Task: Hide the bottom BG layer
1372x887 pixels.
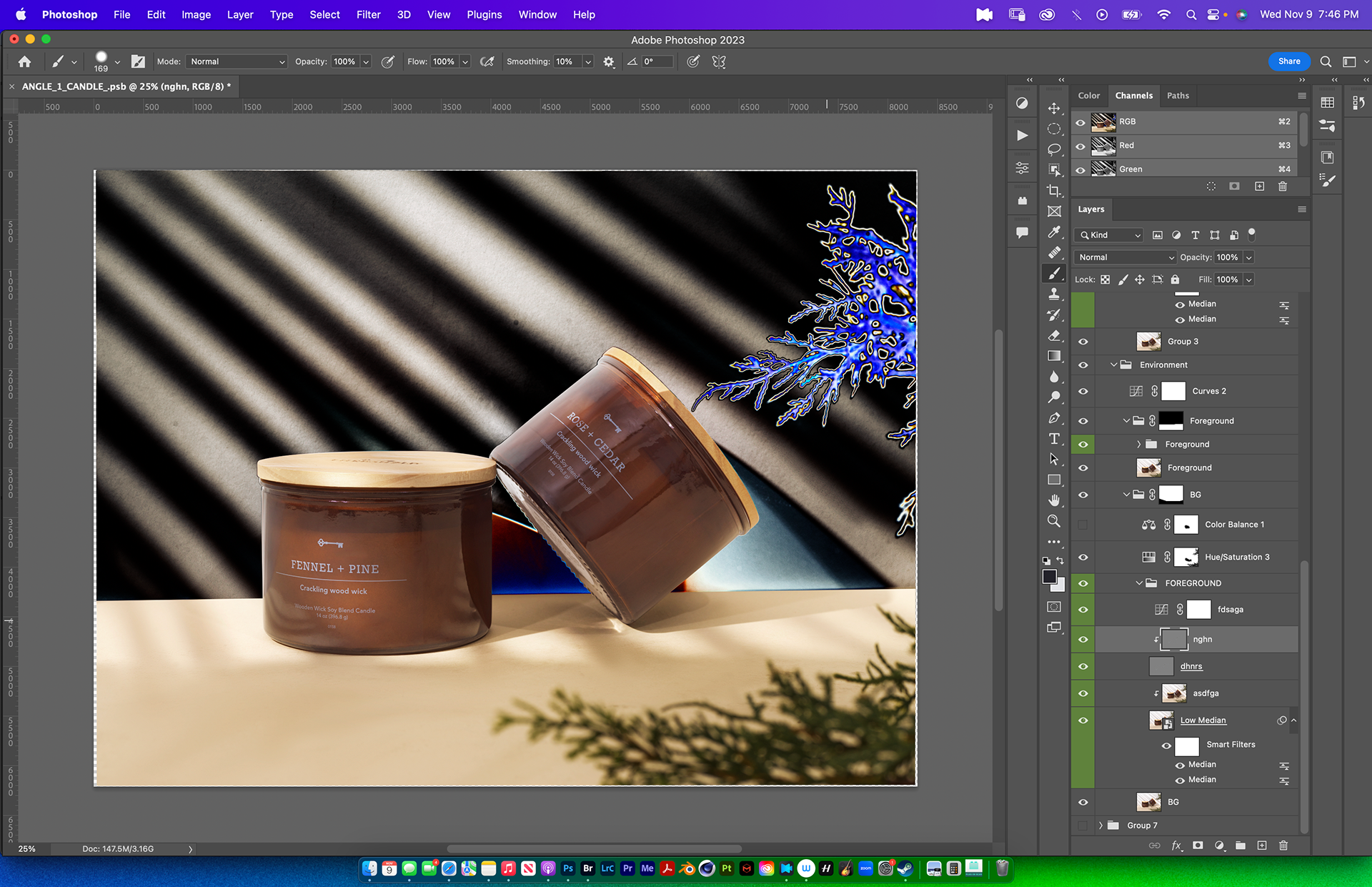Action: [x=1083, y=802]
